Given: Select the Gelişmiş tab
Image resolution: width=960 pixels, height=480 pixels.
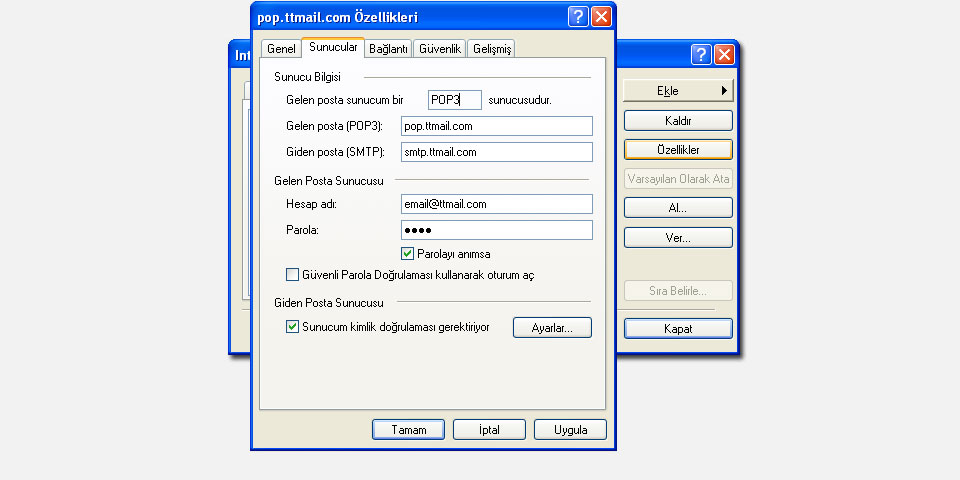Looking at the screenshot, I should point(491,49).
